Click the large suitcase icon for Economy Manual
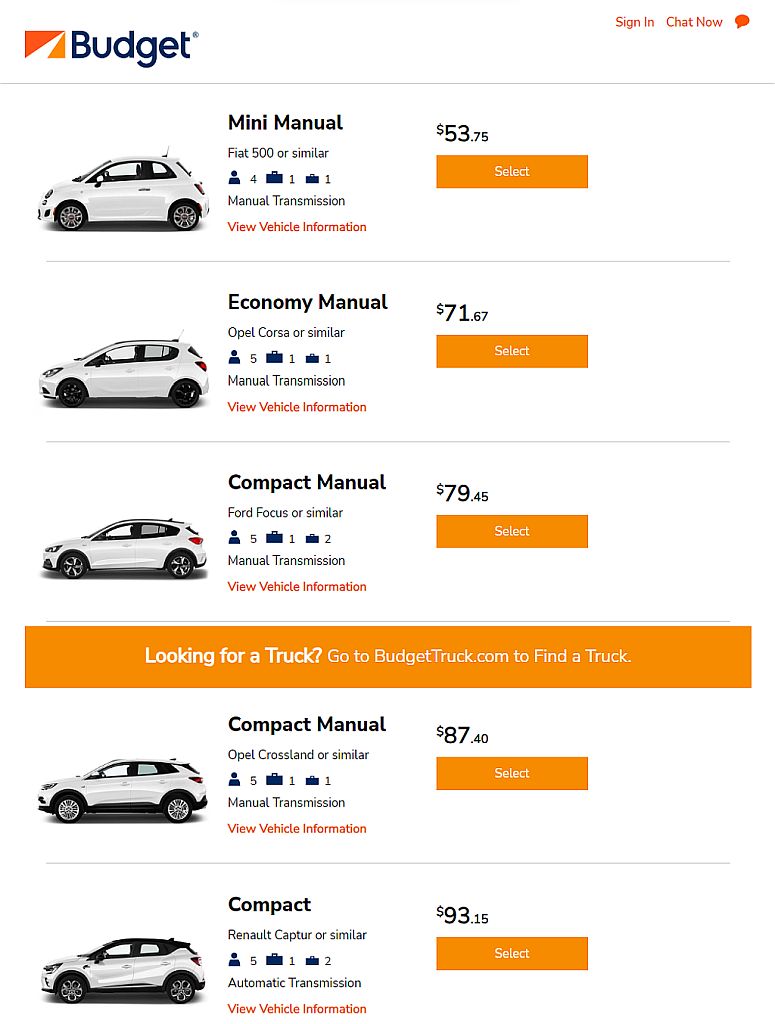This screenshot has height=1024, width=775. (x=274, y=358)
